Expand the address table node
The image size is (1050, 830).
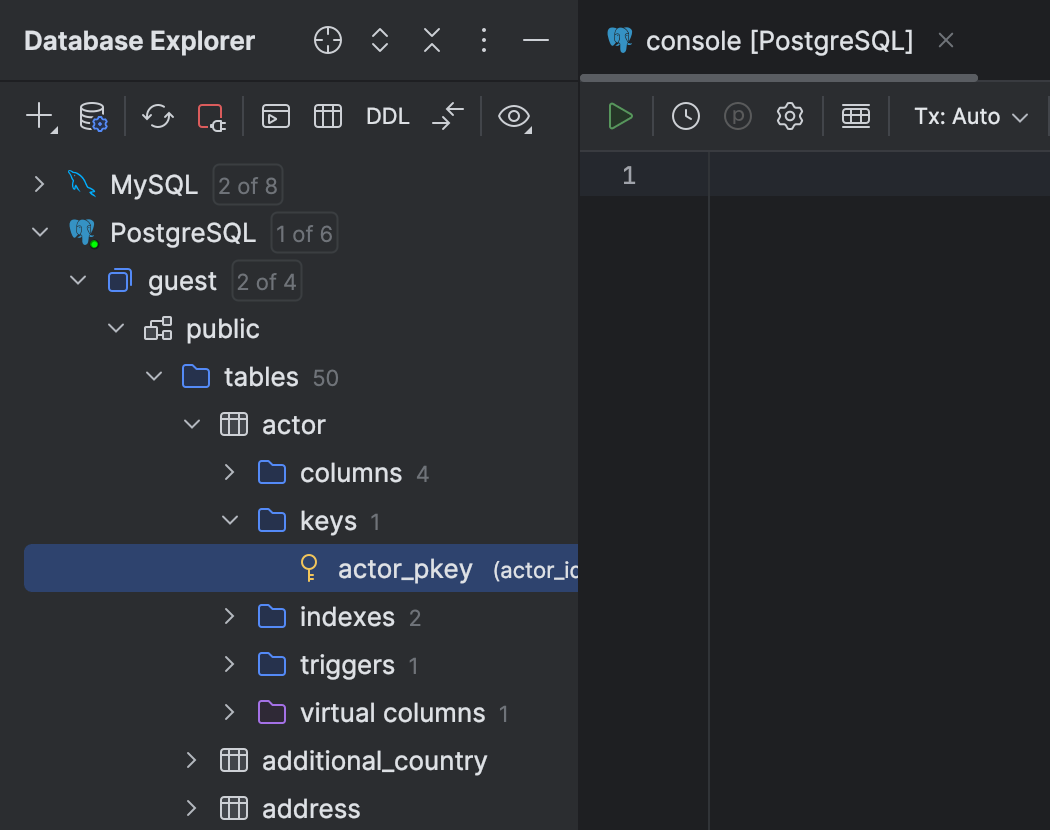click(x=192, y=808)
